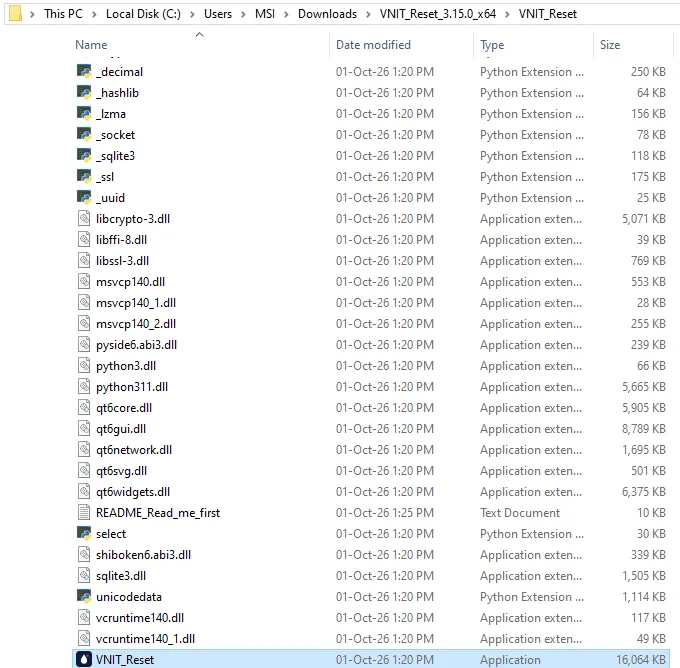Click the _socket file icon
Screen dimensions: 680x668
[x=84, y=134]
